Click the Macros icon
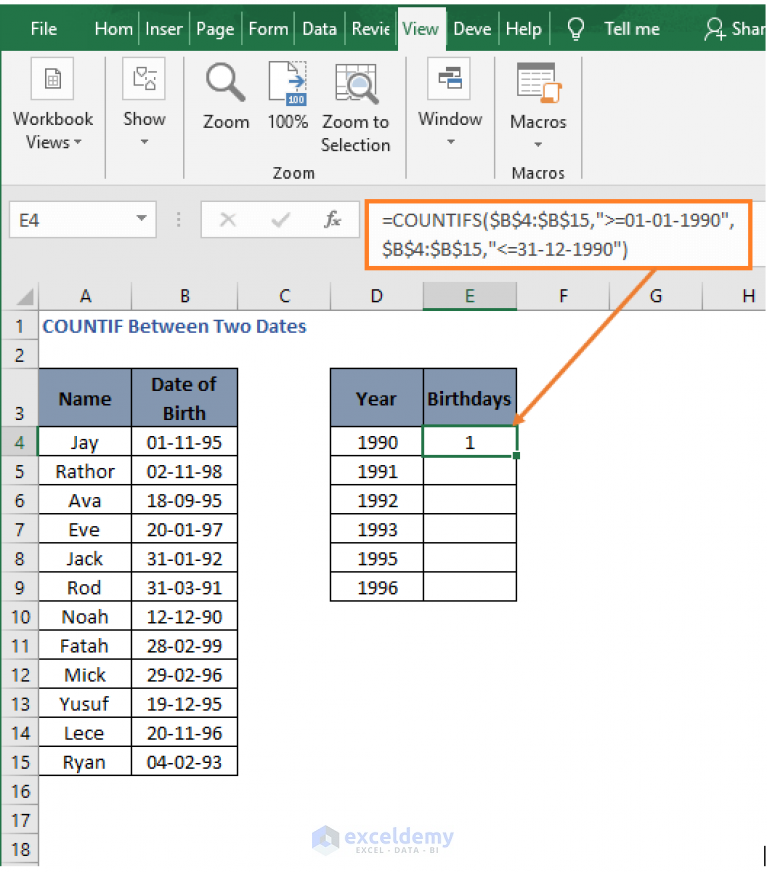 [538, 83]
